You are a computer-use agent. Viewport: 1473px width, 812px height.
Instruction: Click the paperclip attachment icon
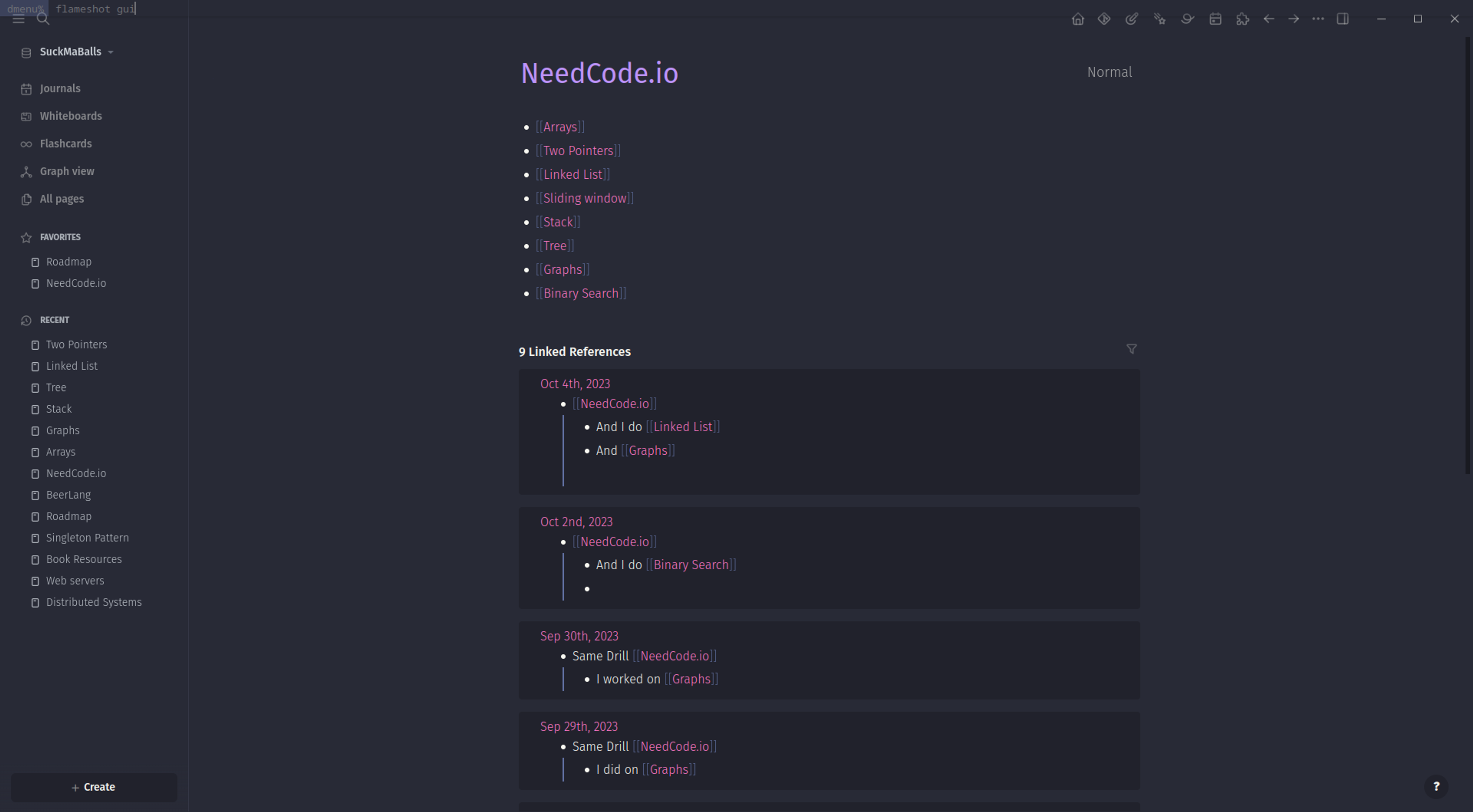pyautogui.click(x=1132, y=20)
